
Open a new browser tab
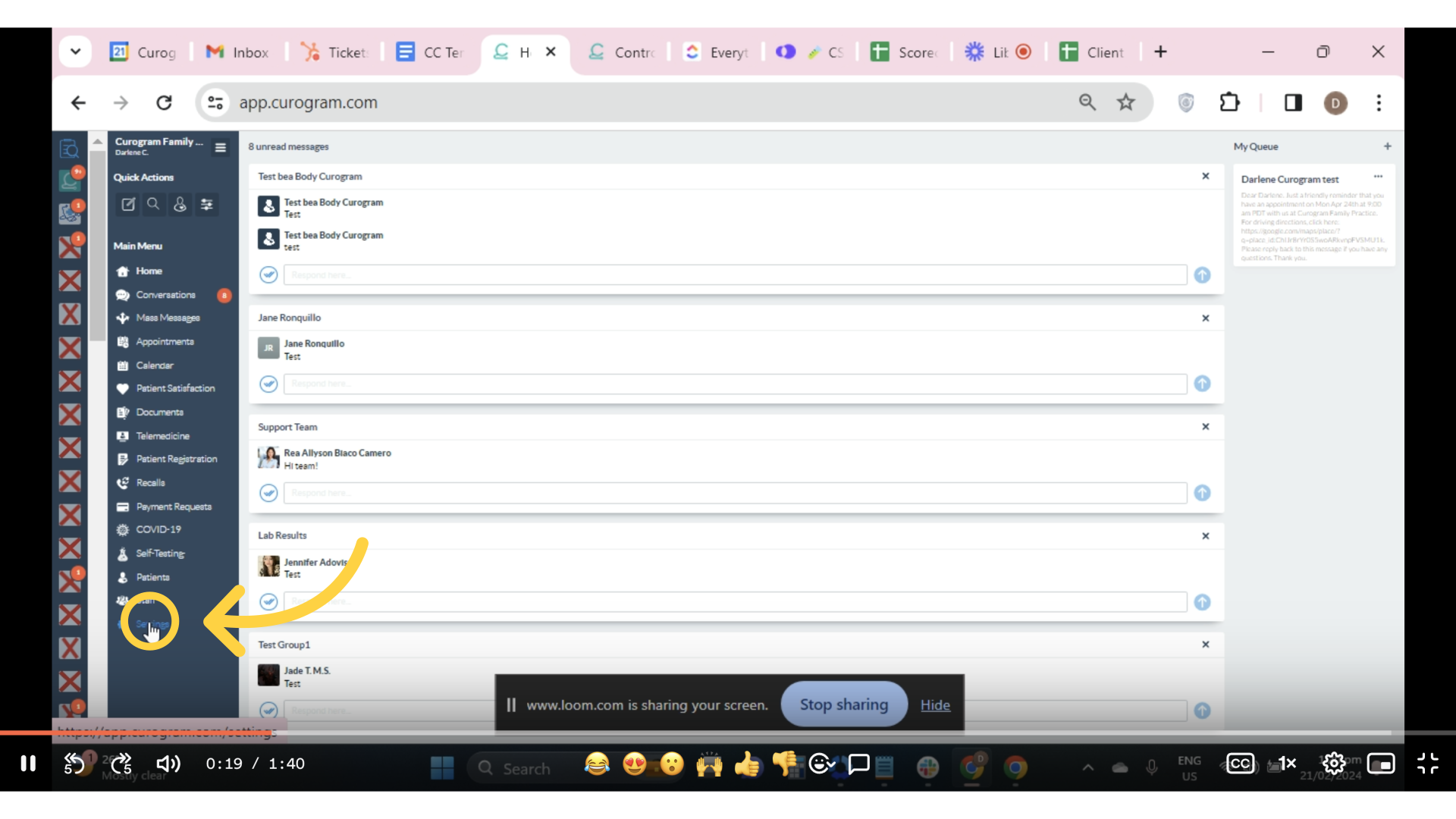coord(1160,52)
